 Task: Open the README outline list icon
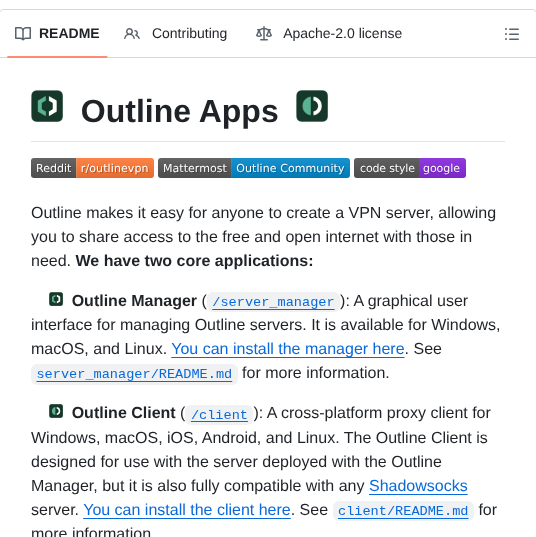(x=512, y=34)
